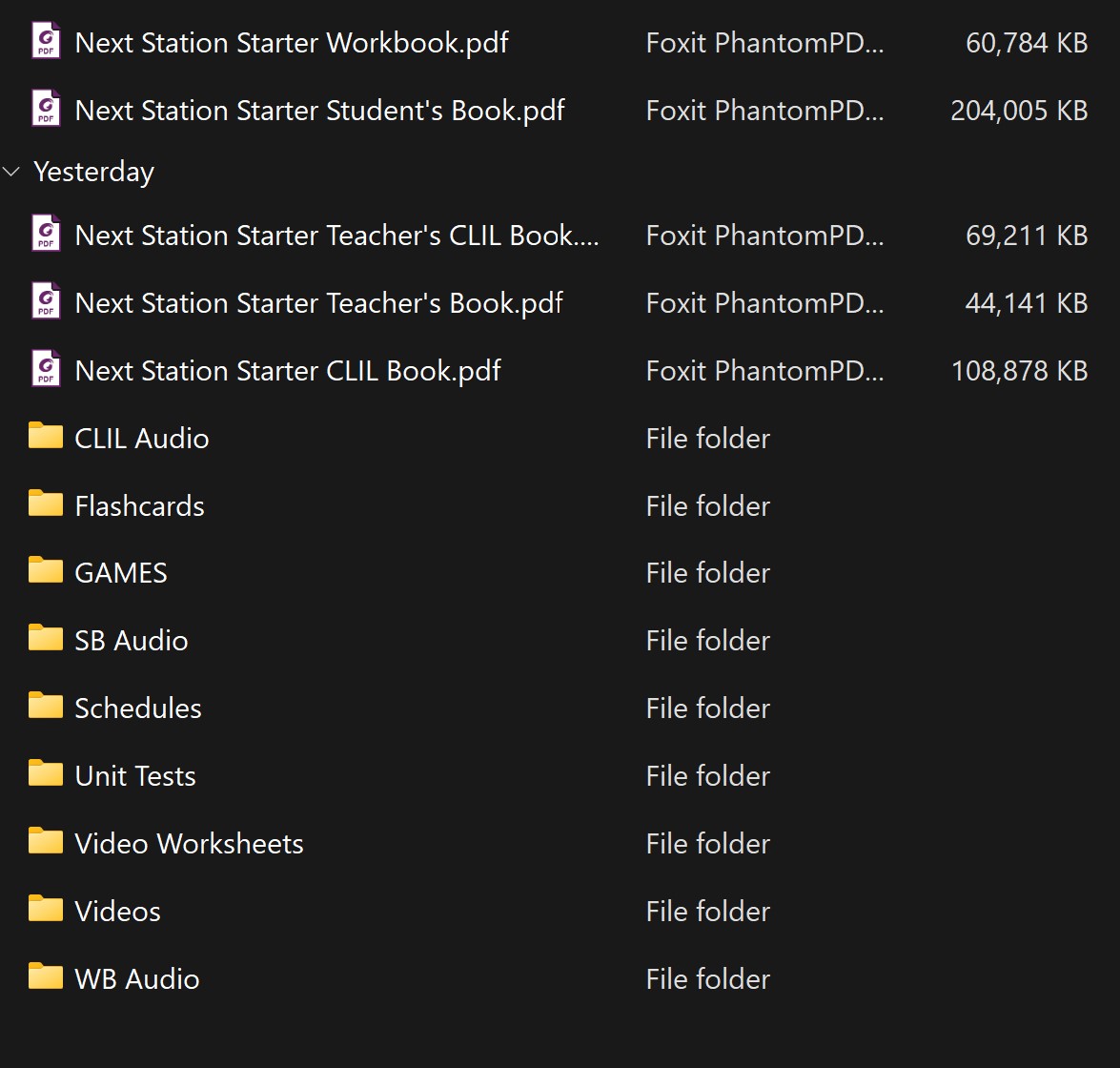The image size is (1120, 1068).
Task: Click the Videos folder name
Action: (117, 912)
